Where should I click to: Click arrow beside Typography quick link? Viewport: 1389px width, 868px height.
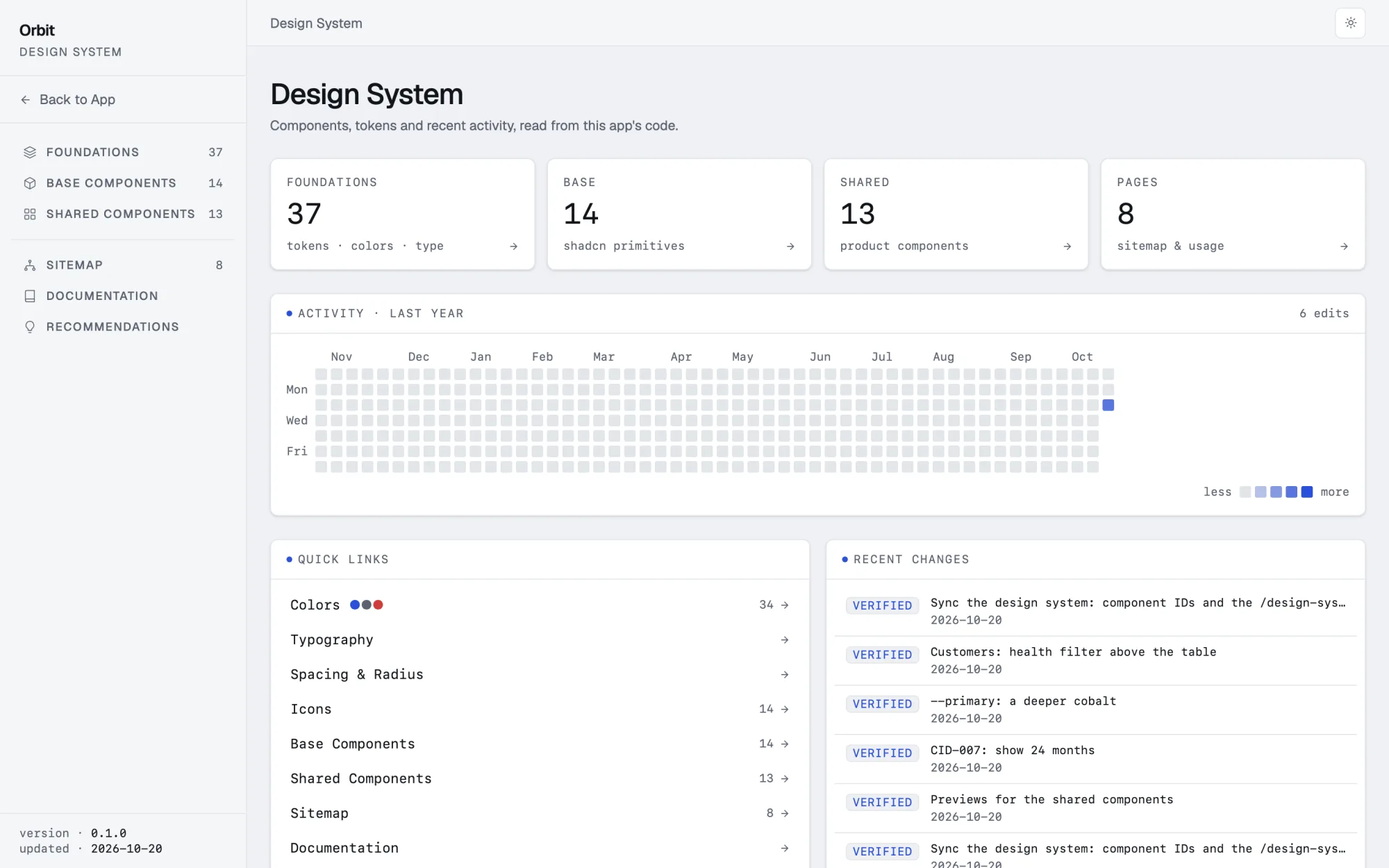785,640
